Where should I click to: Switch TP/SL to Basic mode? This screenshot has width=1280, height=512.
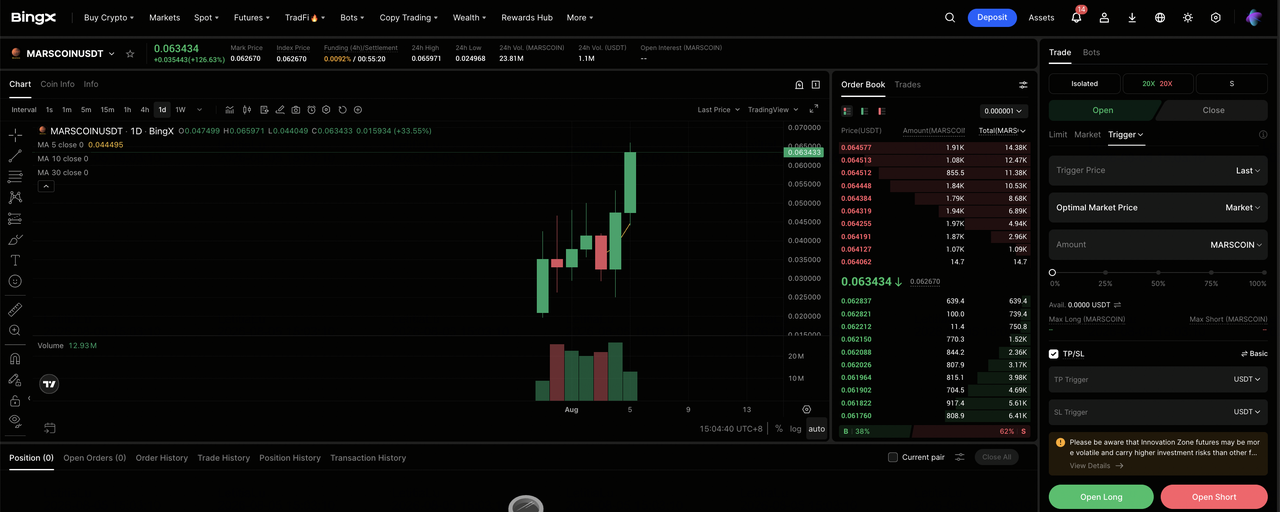coord(1254,354)
